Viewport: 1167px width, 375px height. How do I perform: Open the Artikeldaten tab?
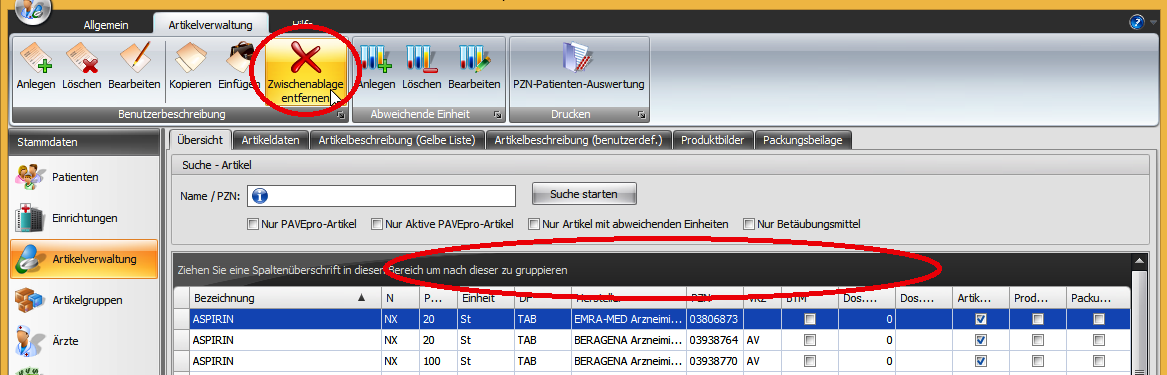pos(271,140)
